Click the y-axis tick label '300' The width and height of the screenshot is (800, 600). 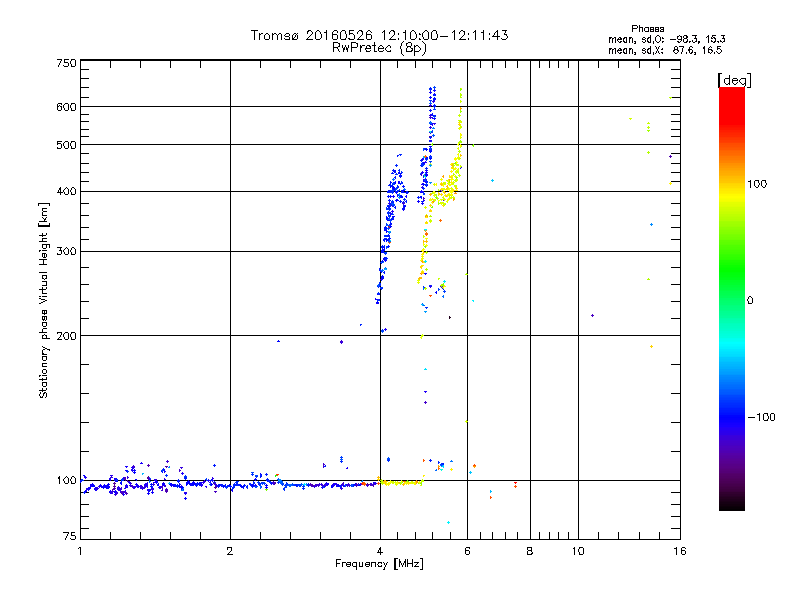tap(66, 252)
